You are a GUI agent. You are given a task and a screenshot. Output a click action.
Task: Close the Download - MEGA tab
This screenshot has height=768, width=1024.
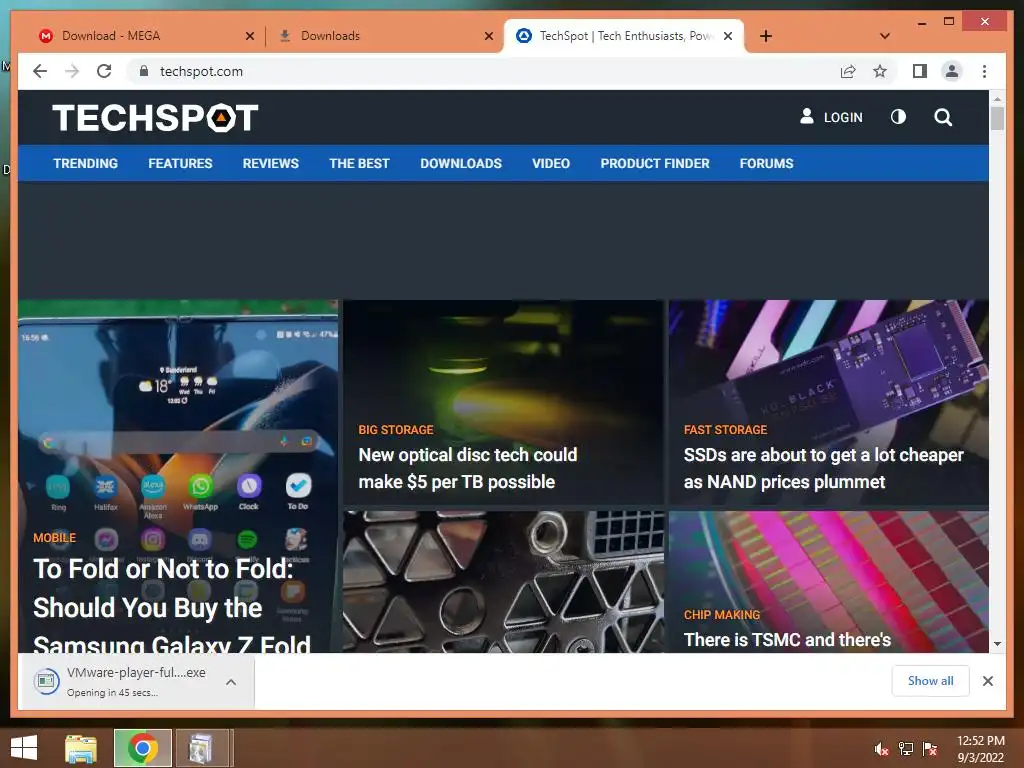[249, 36]
